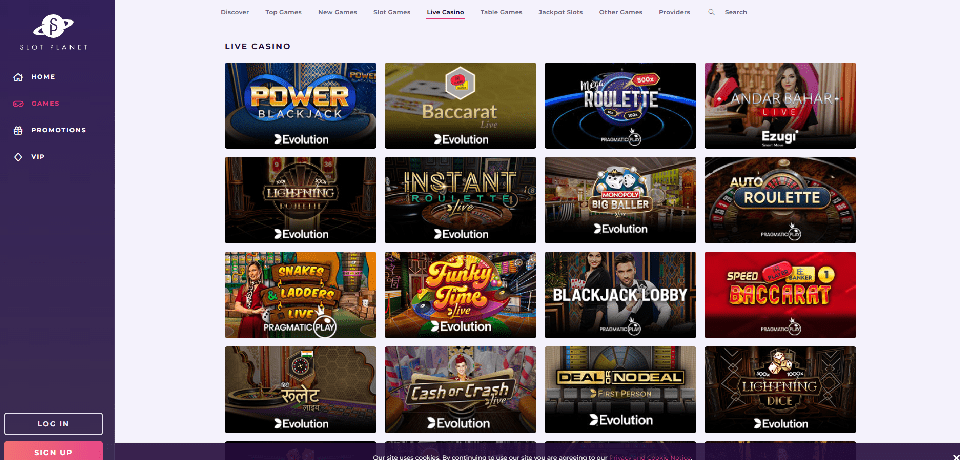Click the Promotions gift icon
Screen dimensions: 960x460
click(x=18, y=130)
